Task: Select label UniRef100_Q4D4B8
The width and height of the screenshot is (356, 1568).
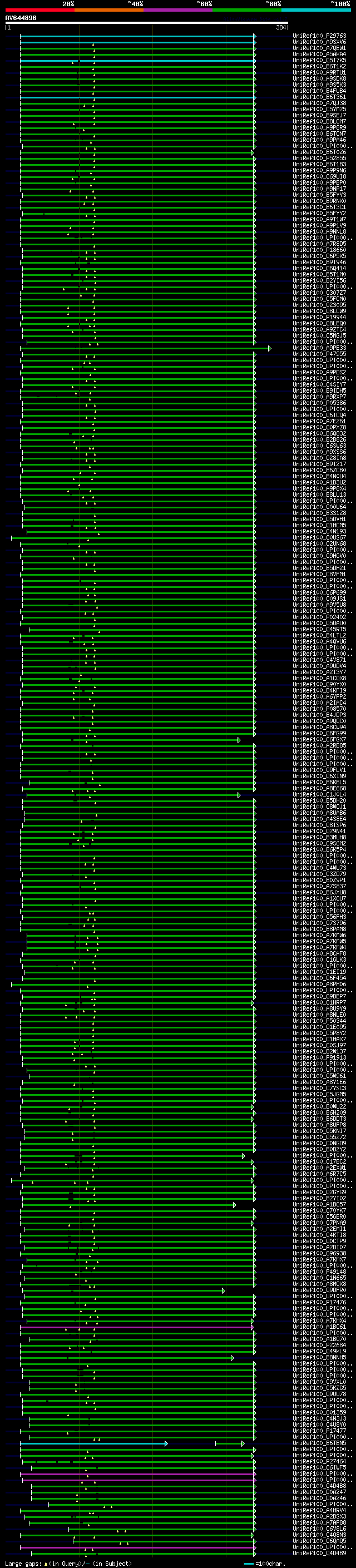Action: click(319, 1486)
